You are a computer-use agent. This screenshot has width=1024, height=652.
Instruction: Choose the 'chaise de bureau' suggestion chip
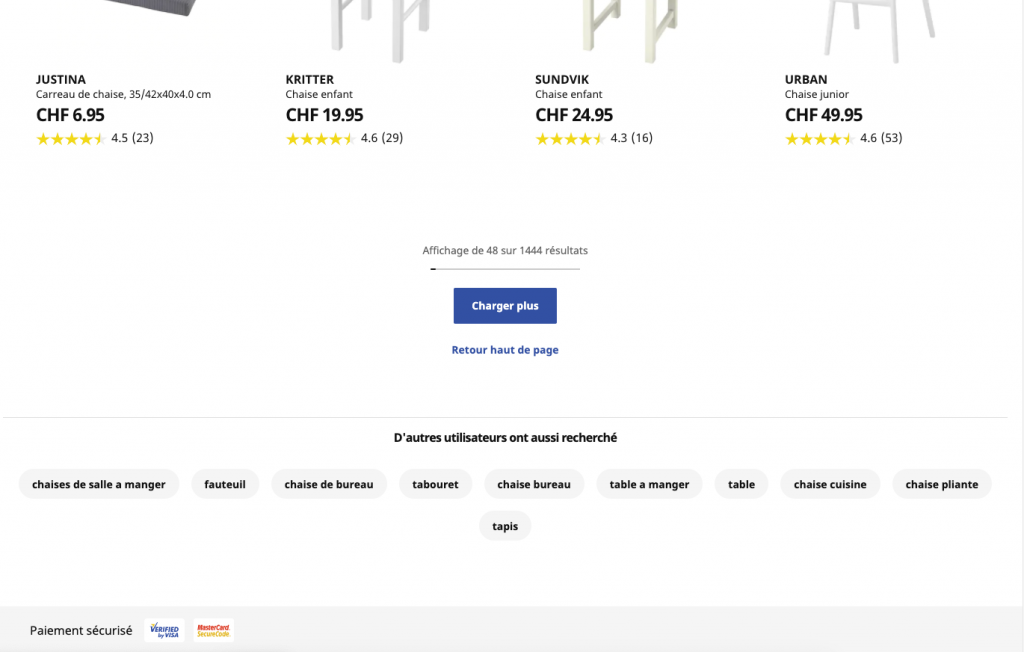coord(329,484)
